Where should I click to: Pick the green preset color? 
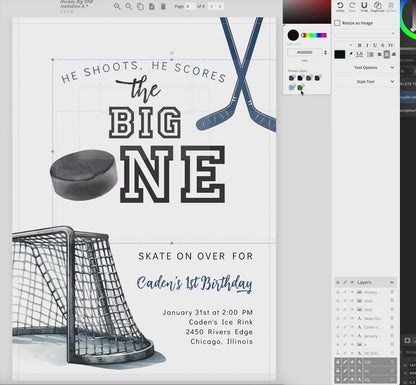pyautogui.click(x=300, y=87)
